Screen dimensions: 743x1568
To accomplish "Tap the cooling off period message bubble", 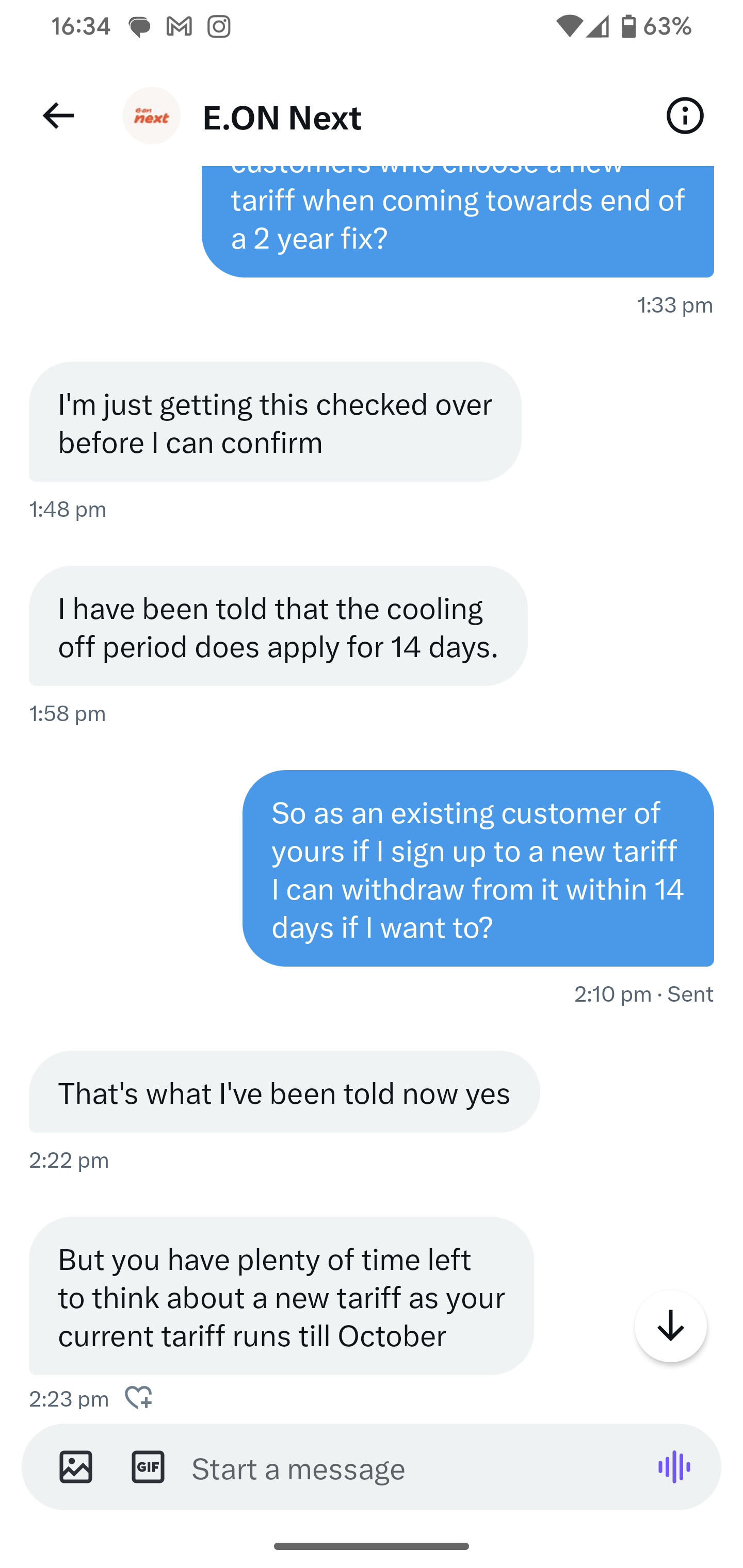I will click(x=278, y=626).
